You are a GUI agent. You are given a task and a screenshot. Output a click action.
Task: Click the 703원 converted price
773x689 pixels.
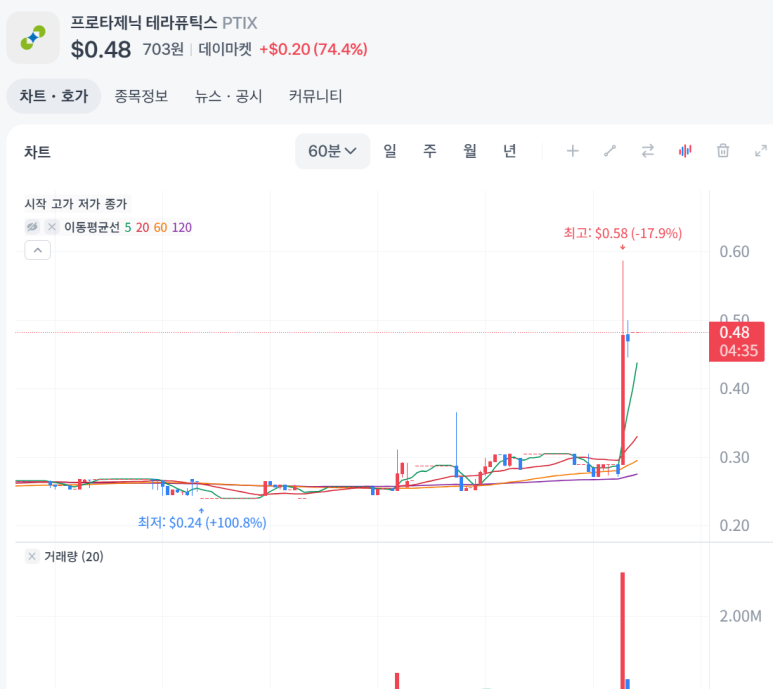coord(163,49)
